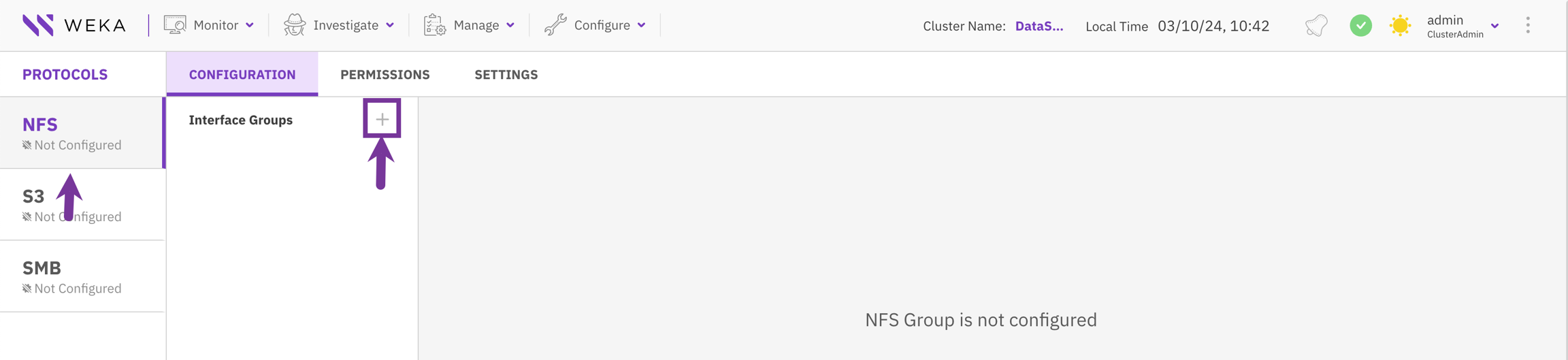Click the DataS... cluster name link
Viewport: 1568px width, 360px height.
pos(1039,26)
